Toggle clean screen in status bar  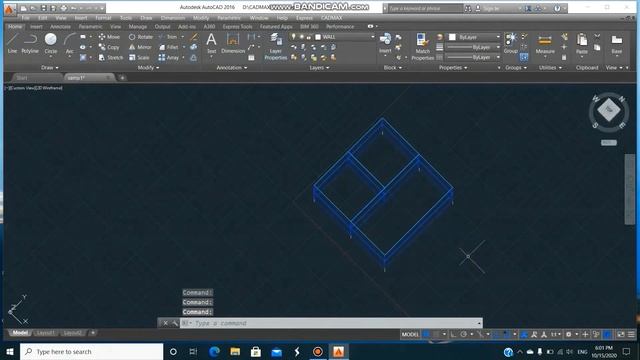coord(621,334)
